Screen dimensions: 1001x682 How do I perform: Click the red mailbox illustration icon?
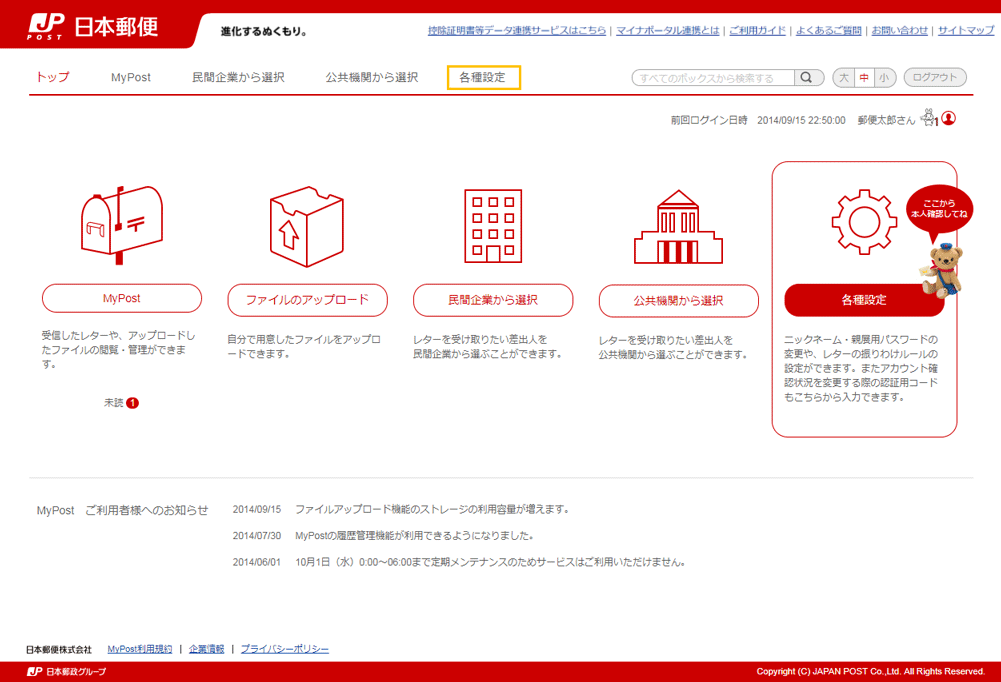122,225
